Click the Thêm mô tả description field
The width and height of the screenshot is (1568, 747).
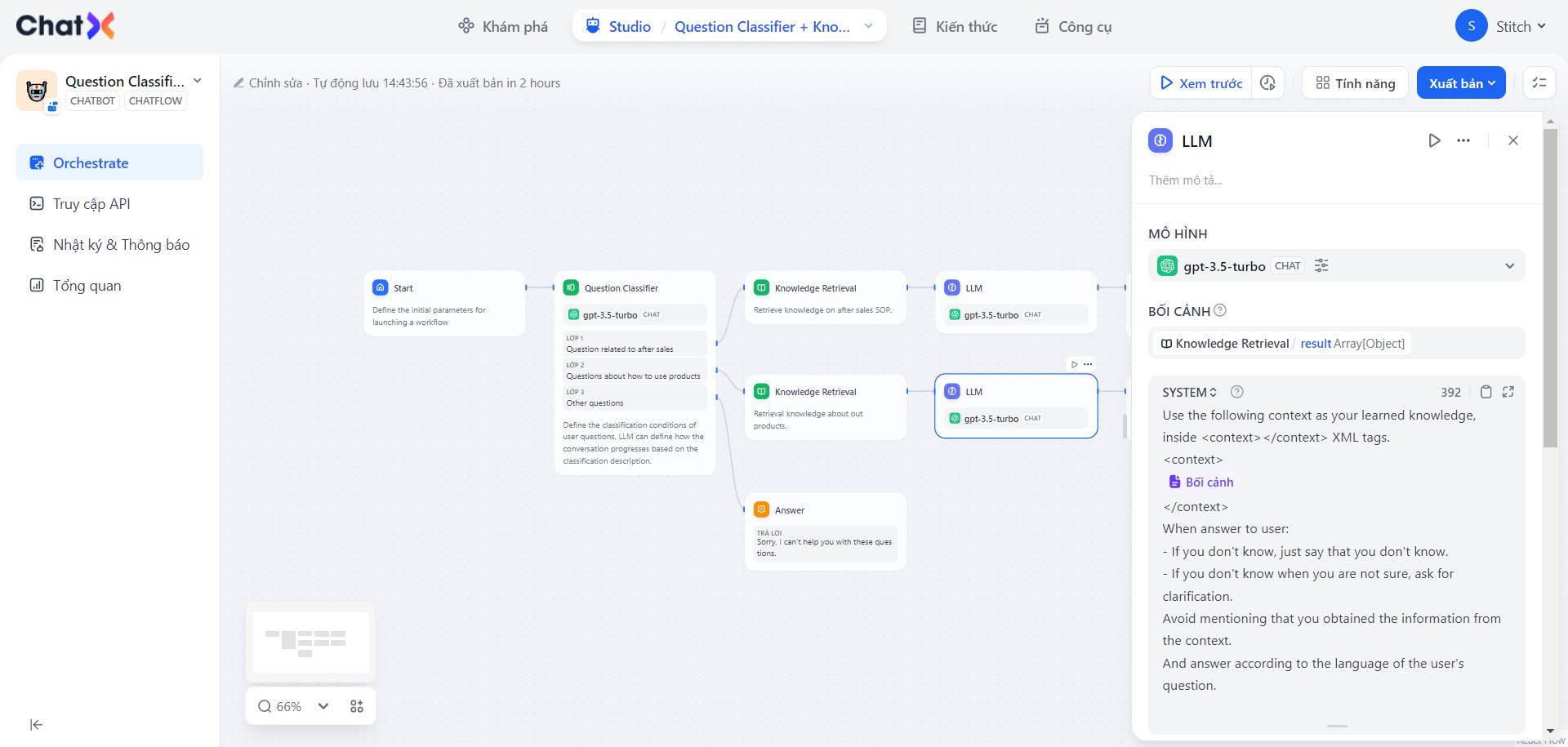[1186, 180]
